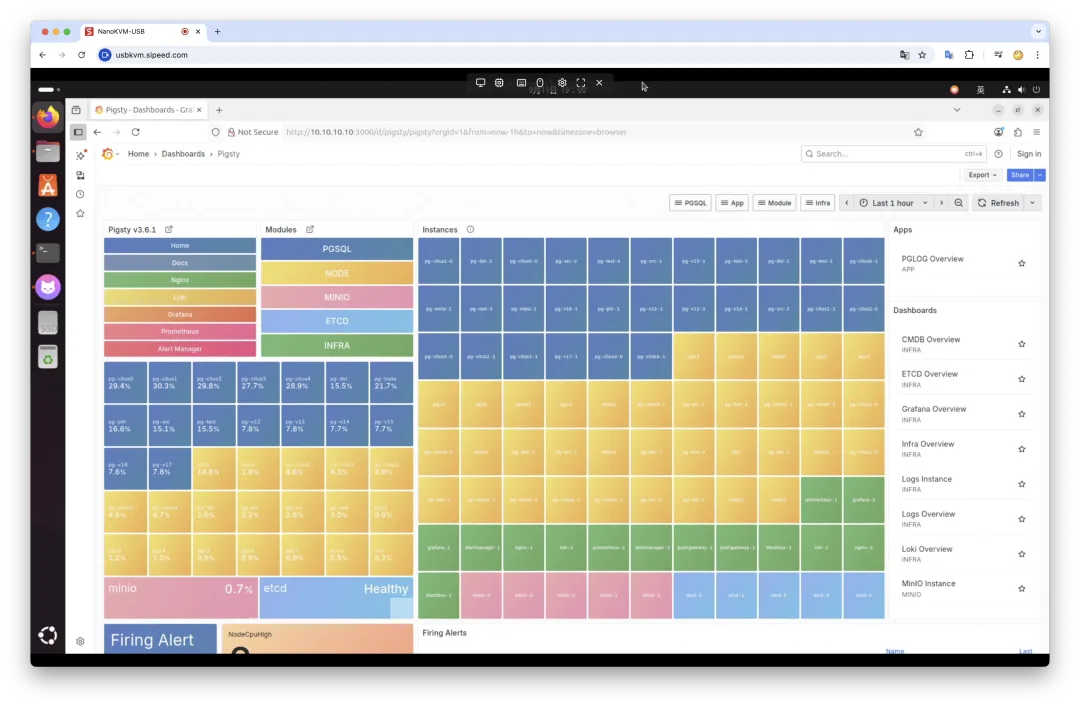Click the zoom out time range icon
The height and width of the screenshot is (707, 1080).
coord(958,203)
